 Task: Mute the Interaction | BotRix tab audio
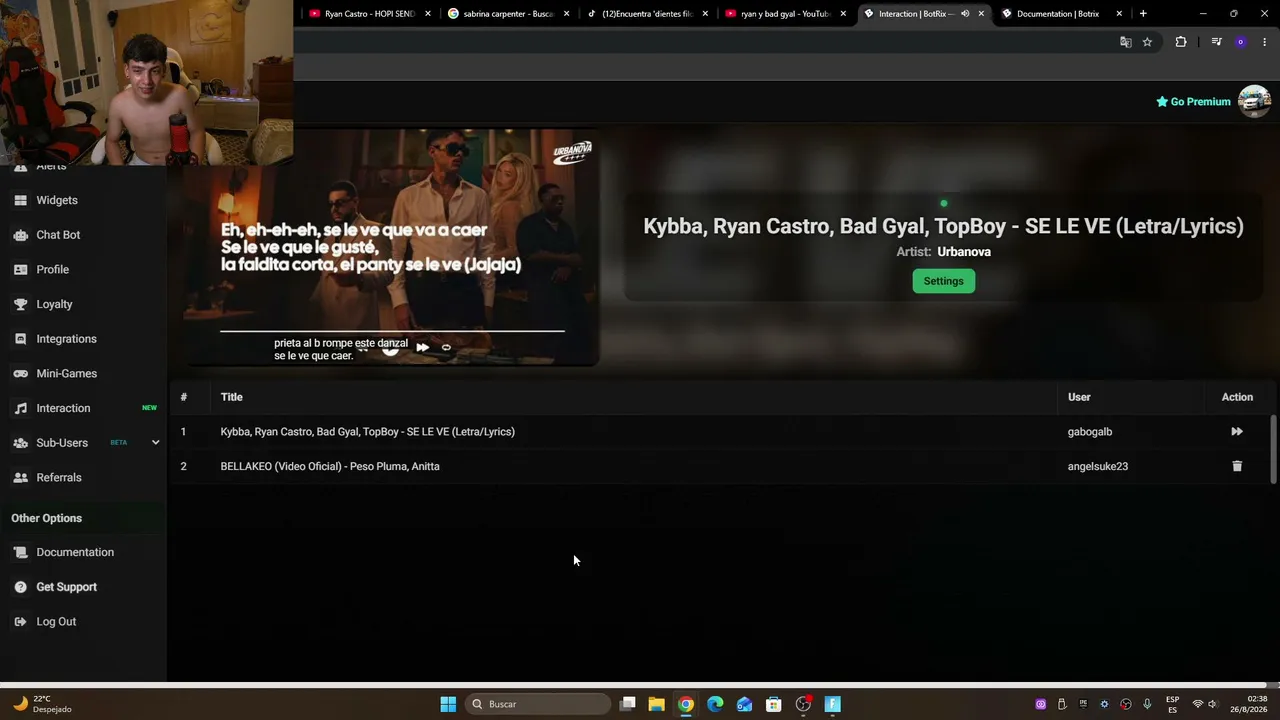(965, 14)
